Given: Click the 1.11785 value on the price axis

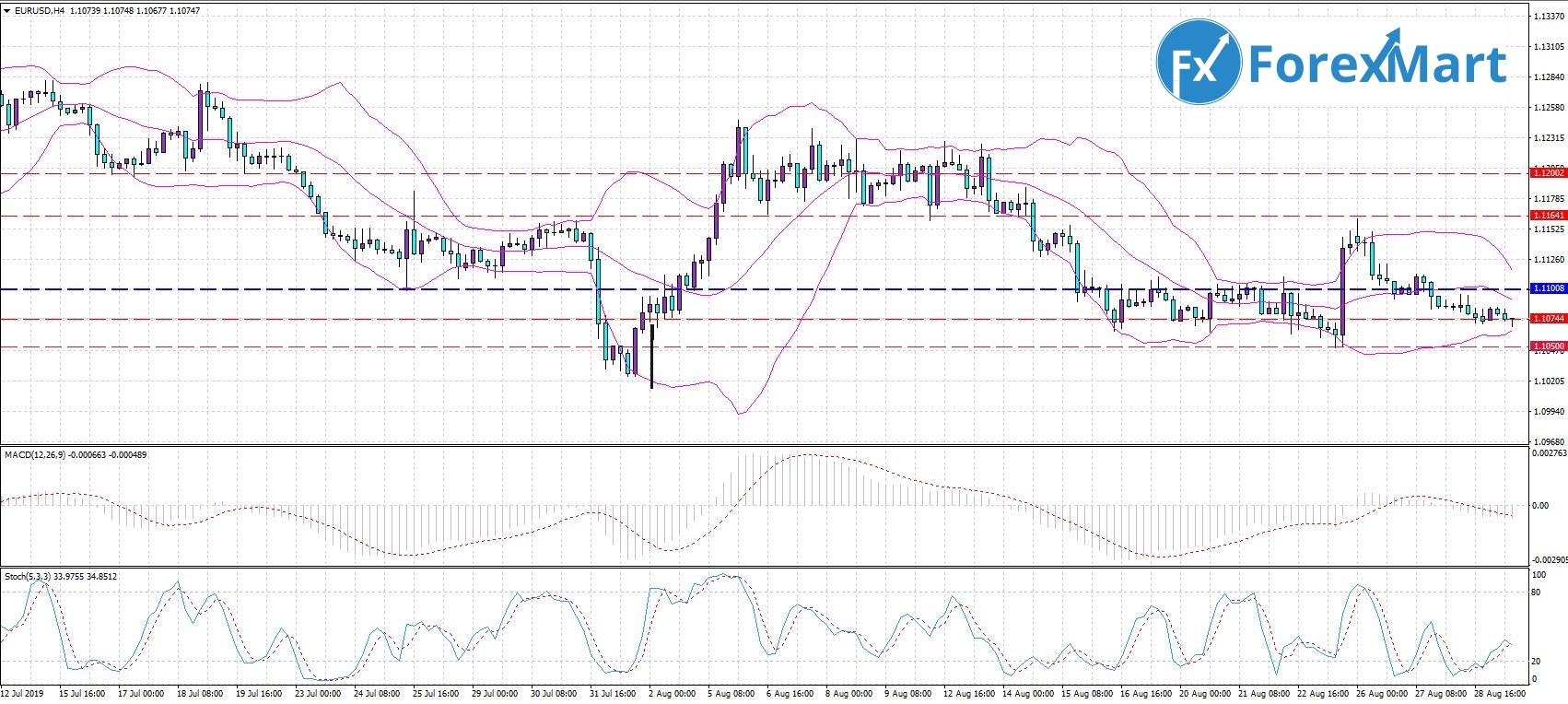Looking at the screenshot, I should tap(1549, 199).
